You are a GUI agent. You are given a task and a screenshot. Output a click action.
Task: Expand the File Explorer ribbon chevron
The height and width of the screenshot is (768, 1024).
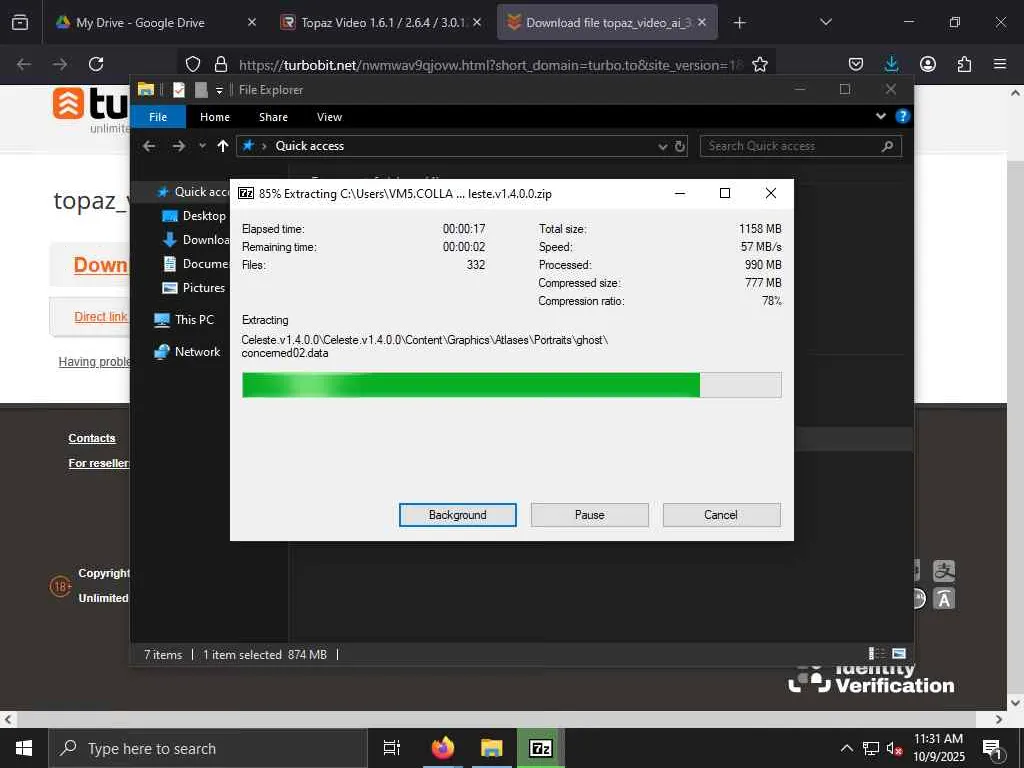point(880,116)
